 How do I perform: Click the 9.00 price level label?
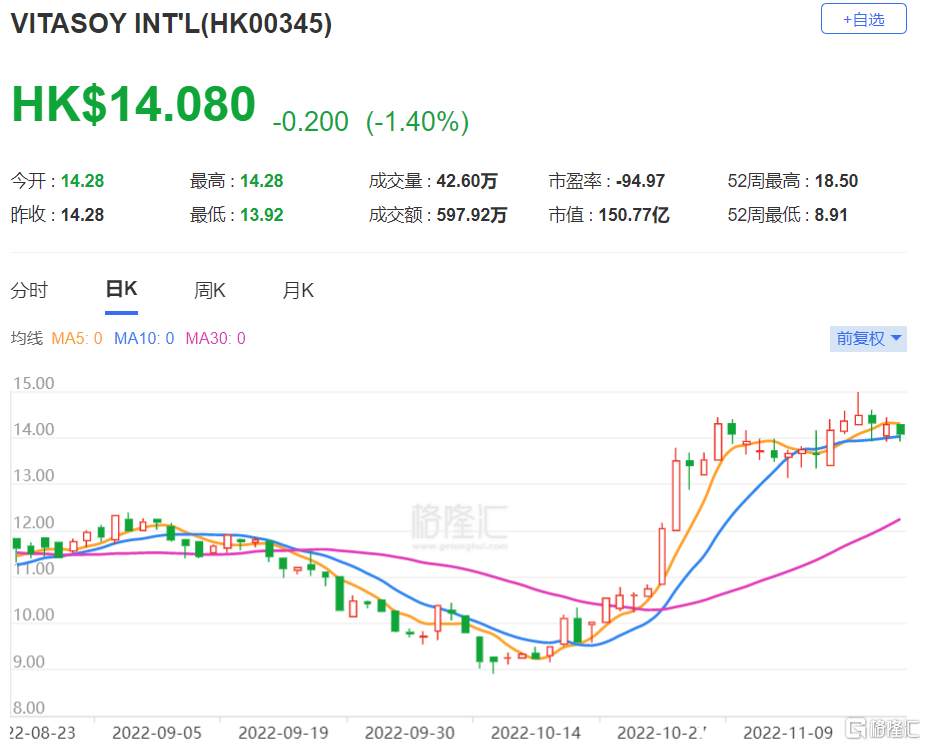[x=29, y=662]
